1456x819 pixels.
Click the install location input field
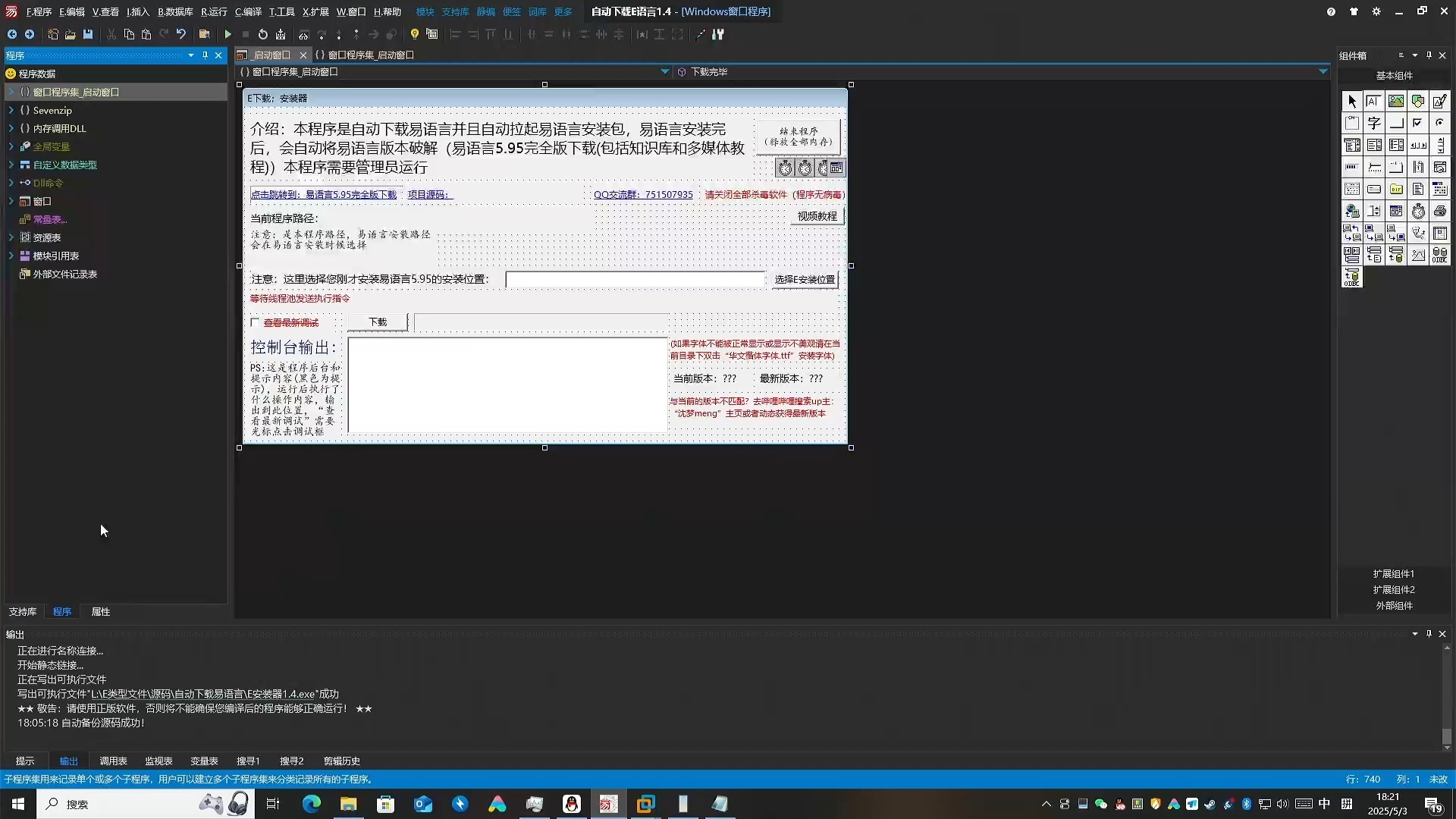(x=635, y=279)
